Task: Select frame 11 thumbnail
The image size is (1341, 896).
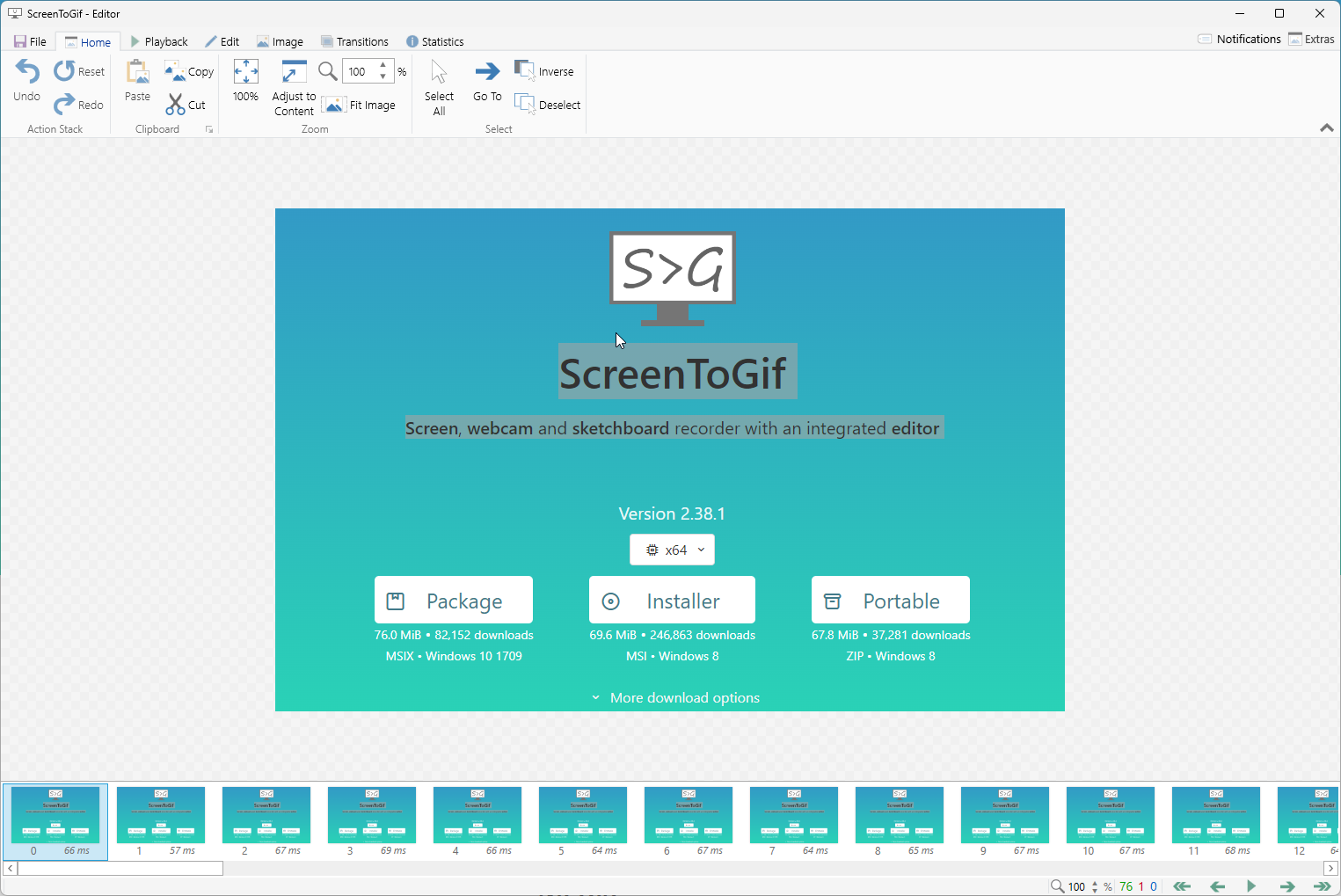Action: pos(1216,821)
